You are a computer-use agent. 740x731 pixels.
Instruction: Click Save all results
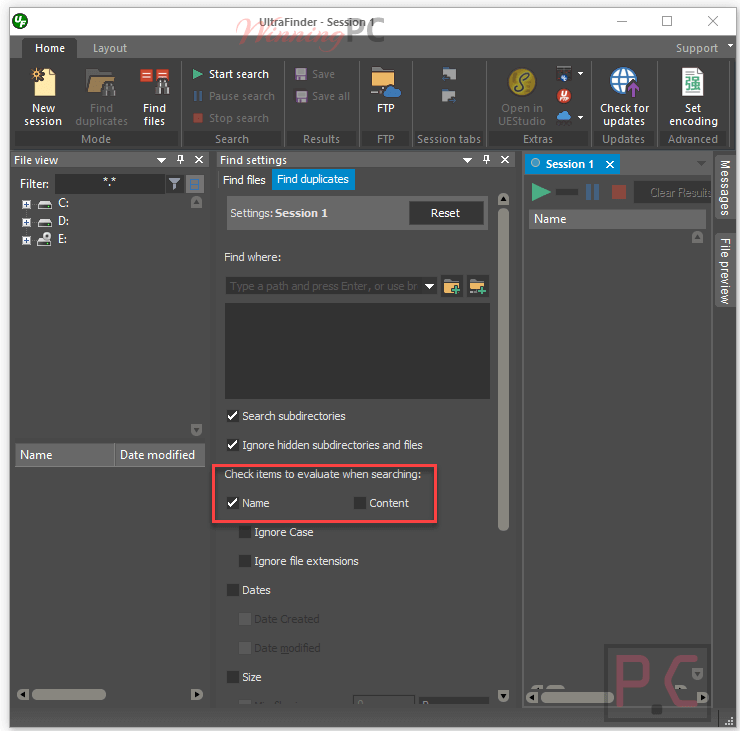point(323,96)
